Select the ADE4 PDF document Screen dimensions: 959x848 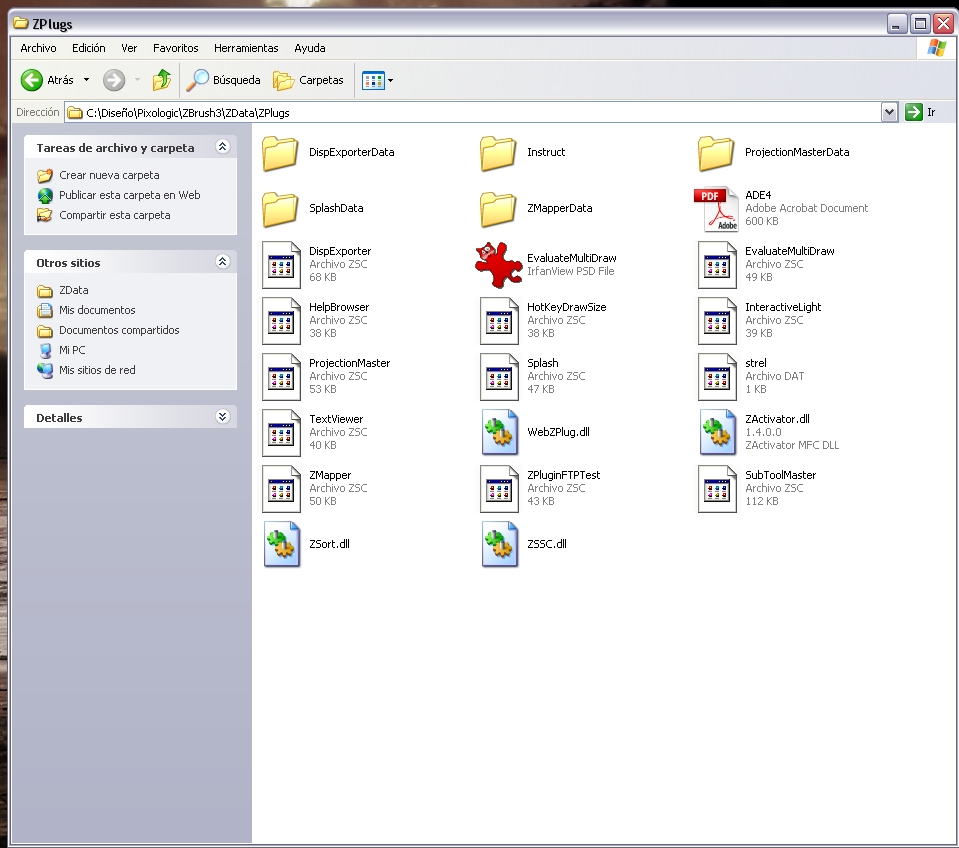point(781,208)
